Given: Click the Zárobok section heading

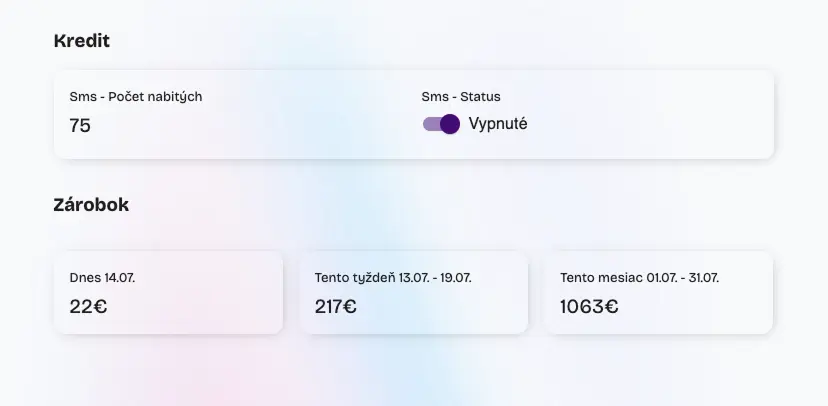Looking at the screenshot, I should coord(91,205).
